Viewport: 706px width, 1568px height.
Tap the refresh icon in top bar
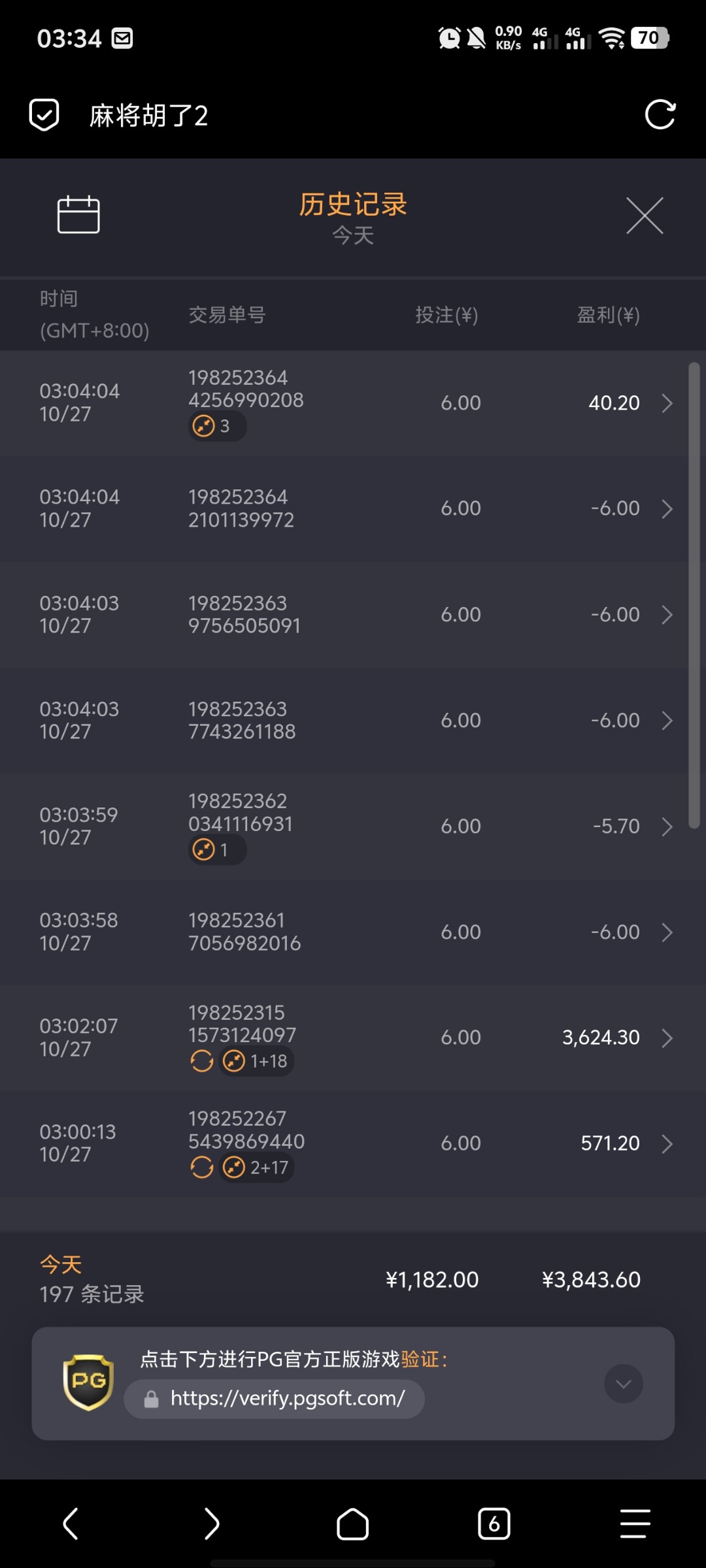pos(660,115)
